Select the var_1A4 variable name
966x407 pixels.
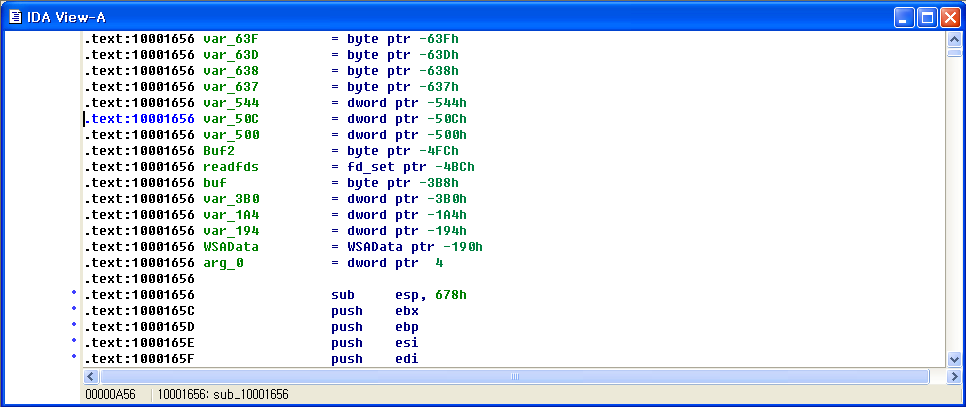[231, 215]
